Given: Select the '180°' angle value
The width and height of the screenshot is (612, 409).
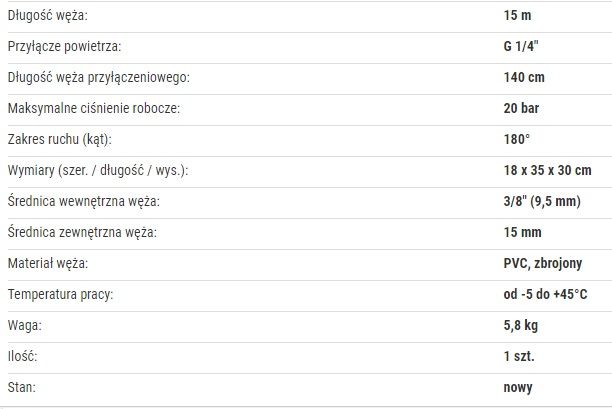Looking at the screenshot, I should (517, 139).
